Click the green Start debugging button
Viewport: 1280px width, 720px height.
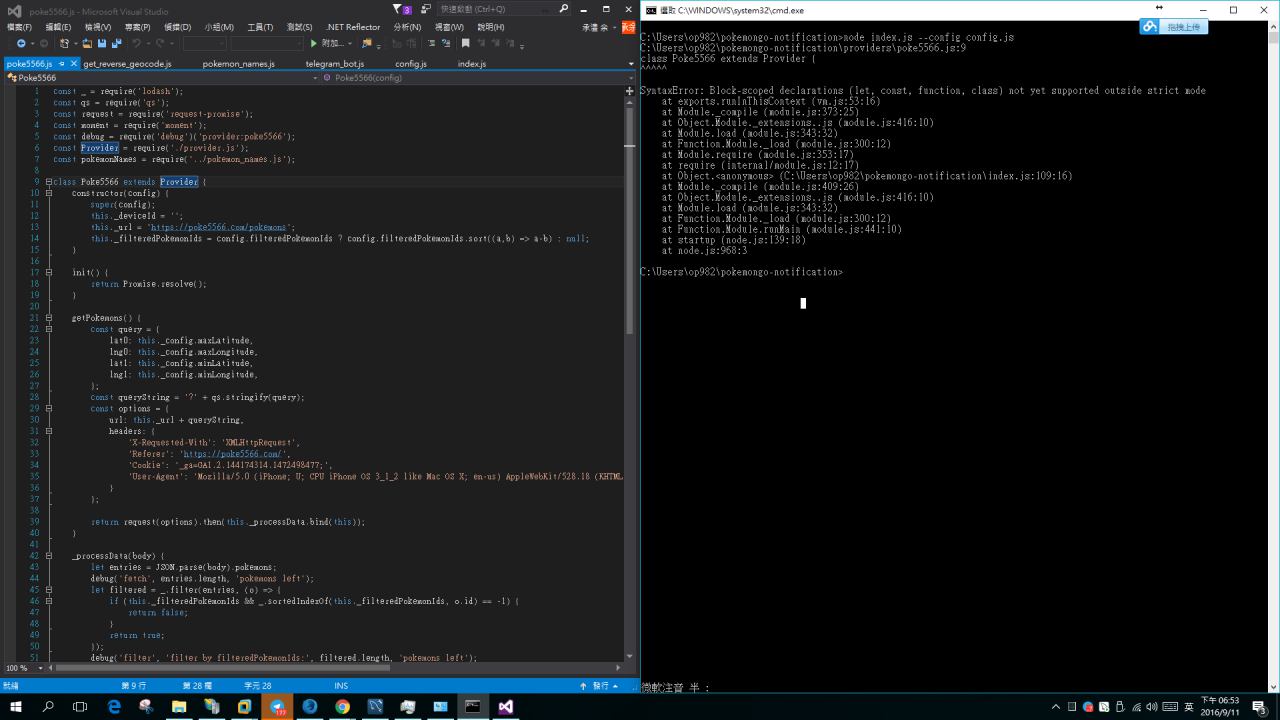click(313, 44)
